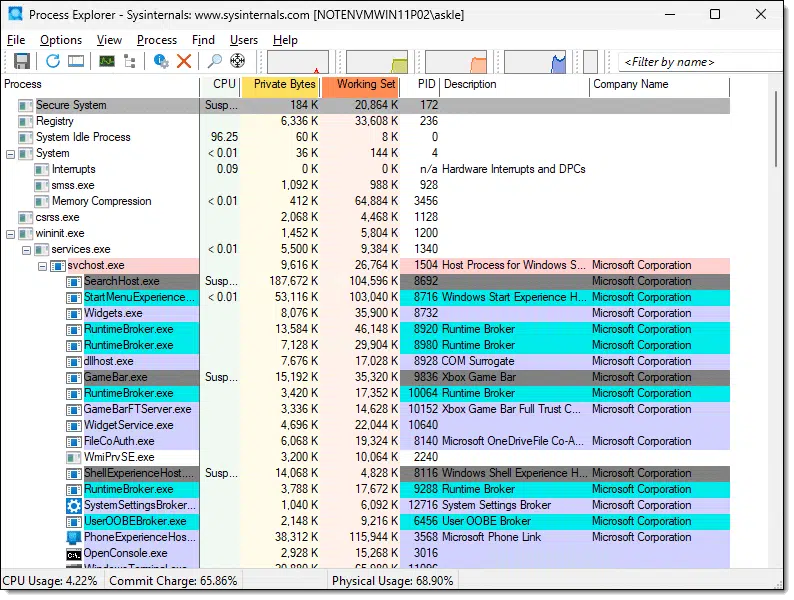Open the File menu

[x=16, y=40]
